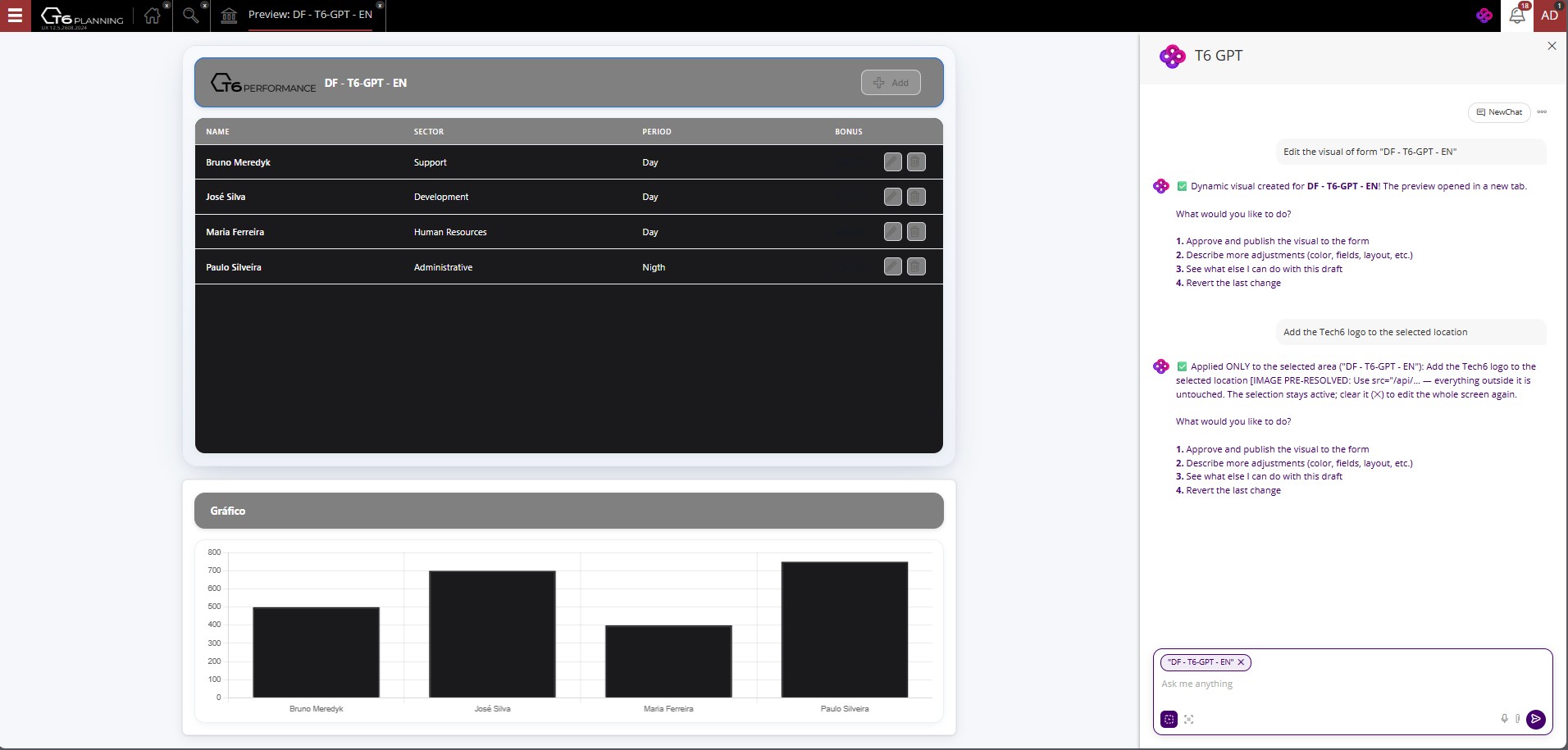Activate the microphone voice input
The width and height of the screenshot is (1568, 750).
1504,719
